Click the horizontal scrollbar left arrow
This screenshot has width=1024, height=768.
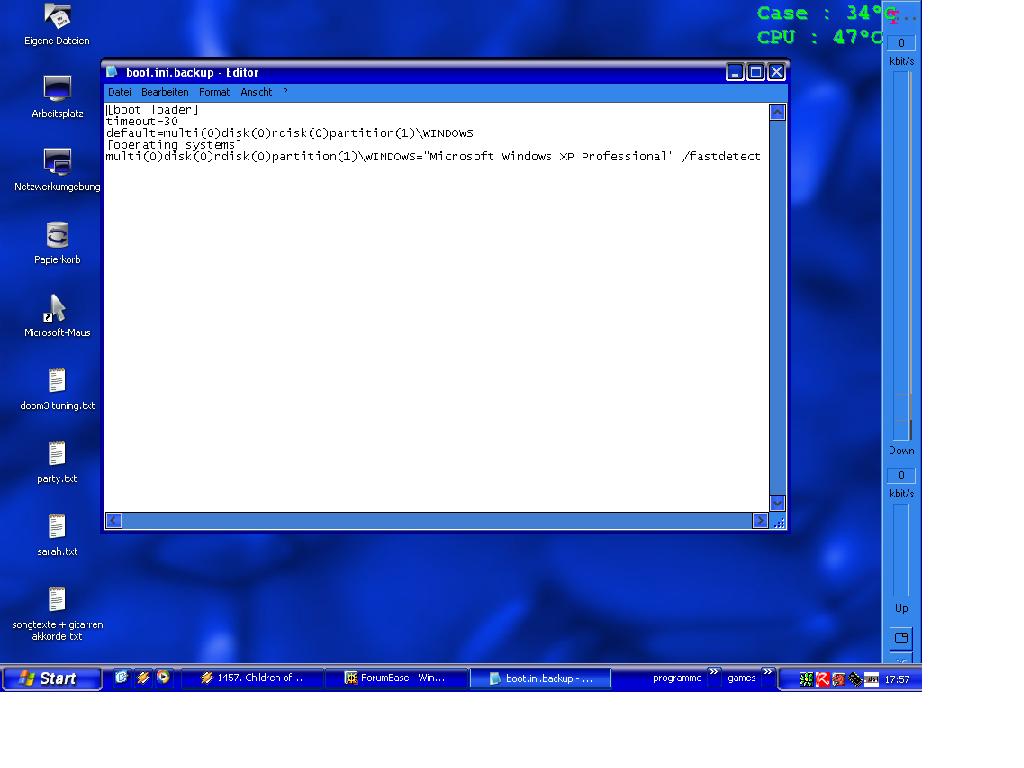coord(114,520)
